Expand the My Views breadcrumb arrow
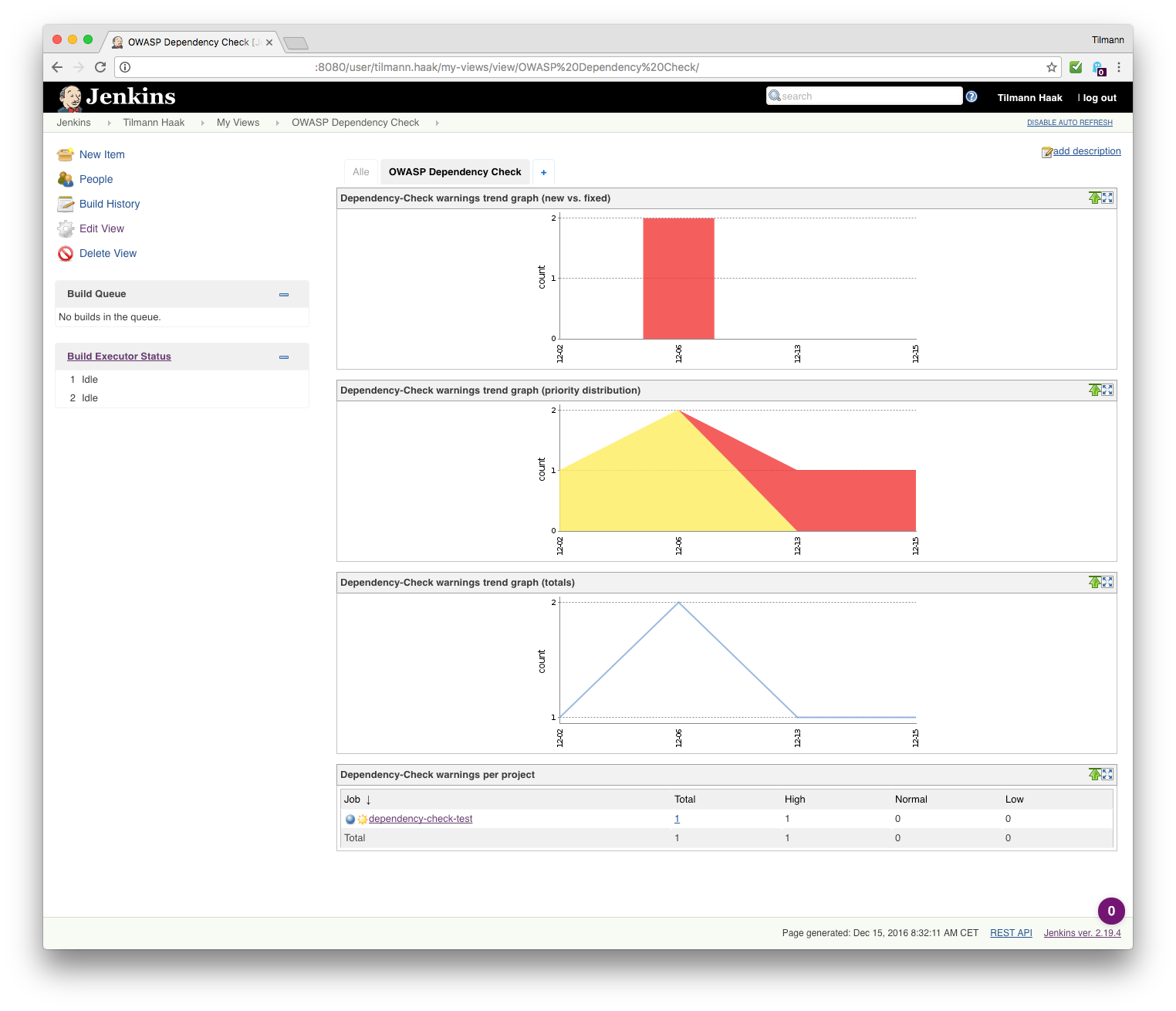1176x1011 pixels. click(277, 123)
